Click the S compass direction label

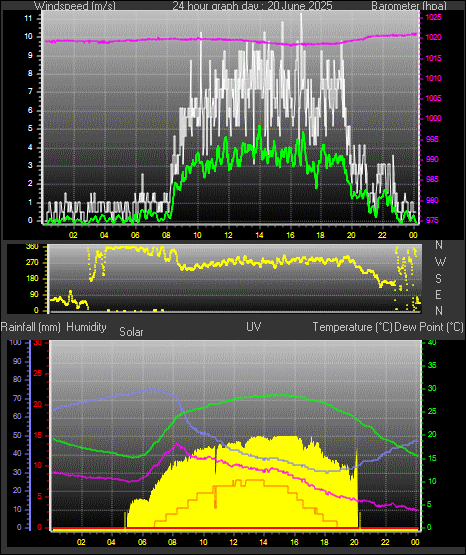[x=438, y=279]
